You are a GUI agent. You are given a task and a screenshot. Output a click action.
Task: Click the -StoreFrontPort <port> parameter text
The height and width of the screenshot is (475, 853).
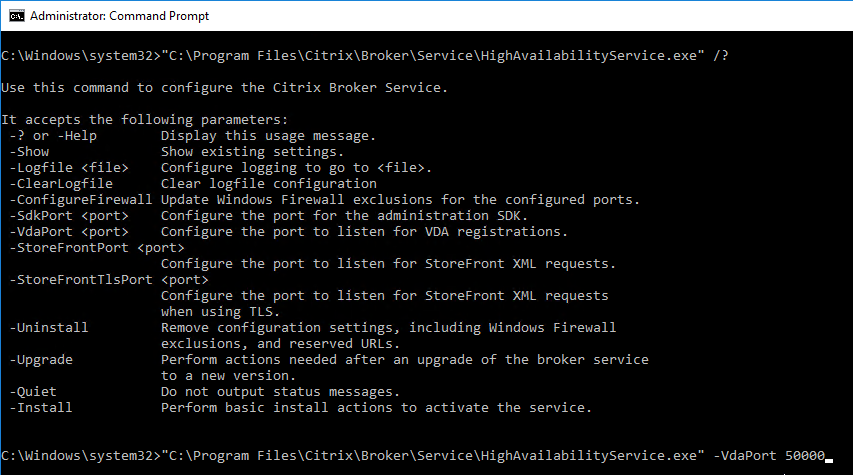tap(97, 248)
